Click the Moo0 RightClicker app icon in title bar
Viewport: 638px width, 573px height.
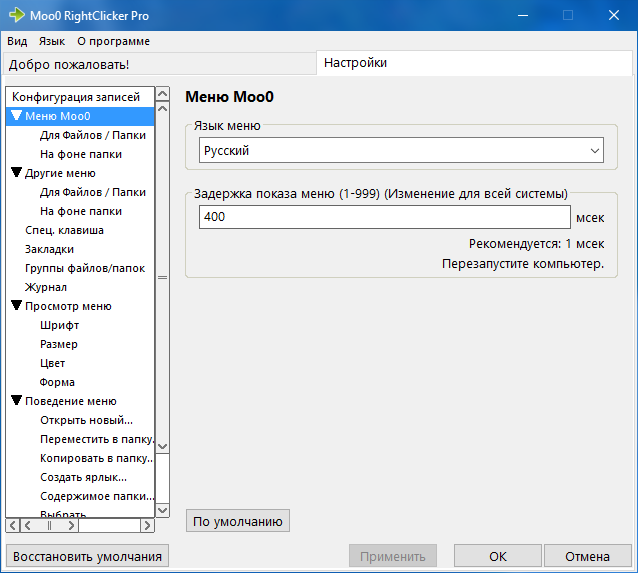14,15
